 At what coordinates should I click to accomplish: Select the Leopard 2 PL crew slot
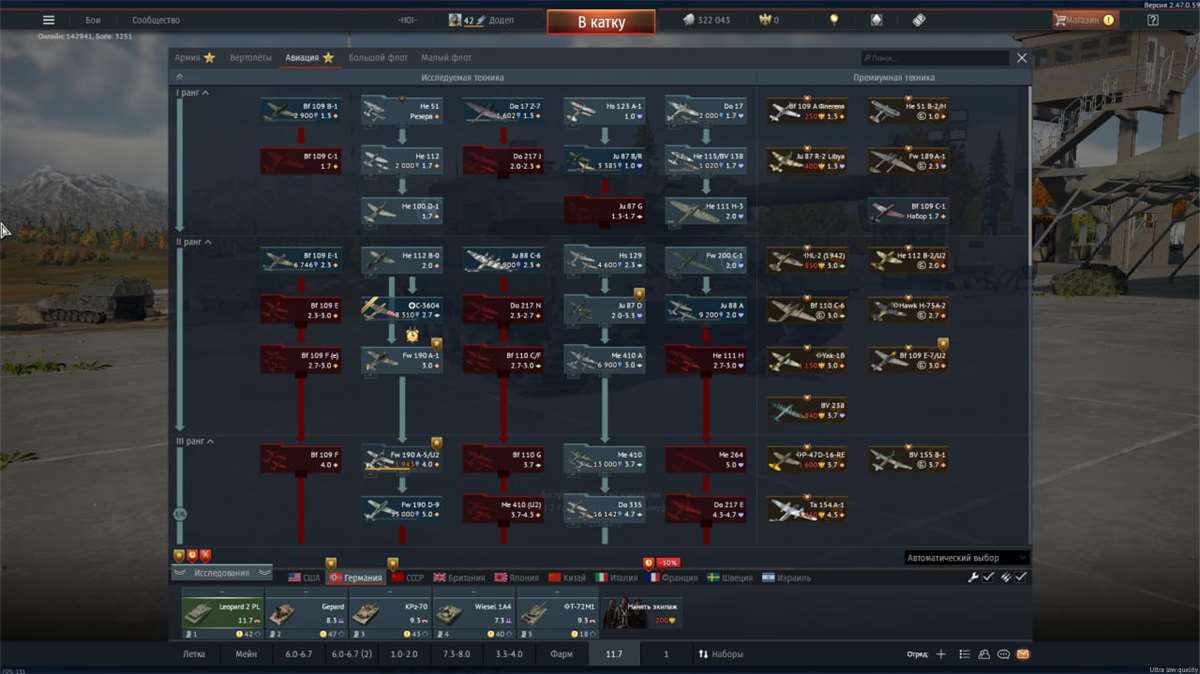coord(222,614)
